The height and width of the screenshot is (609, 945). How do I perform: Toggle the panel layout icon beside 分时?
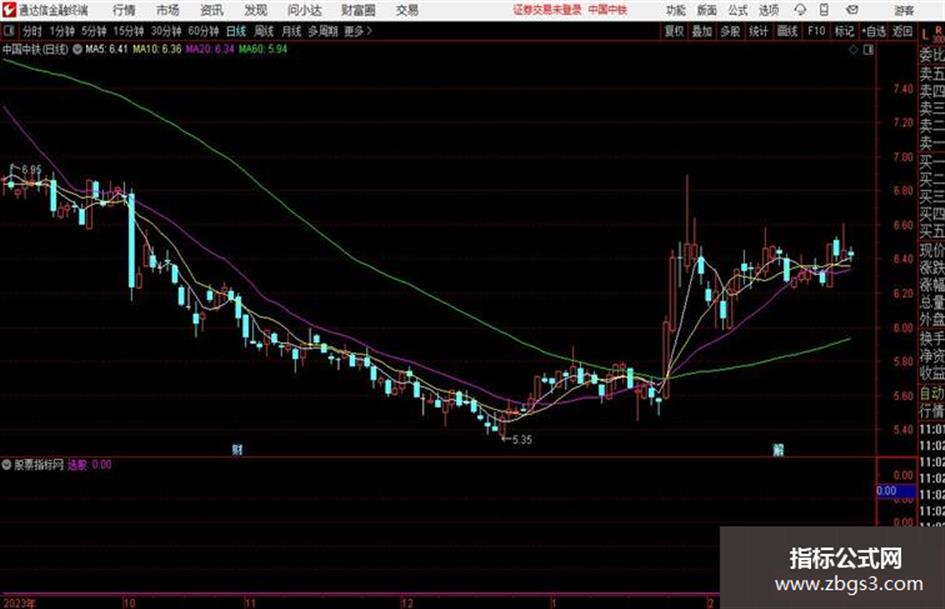point(9,31)
